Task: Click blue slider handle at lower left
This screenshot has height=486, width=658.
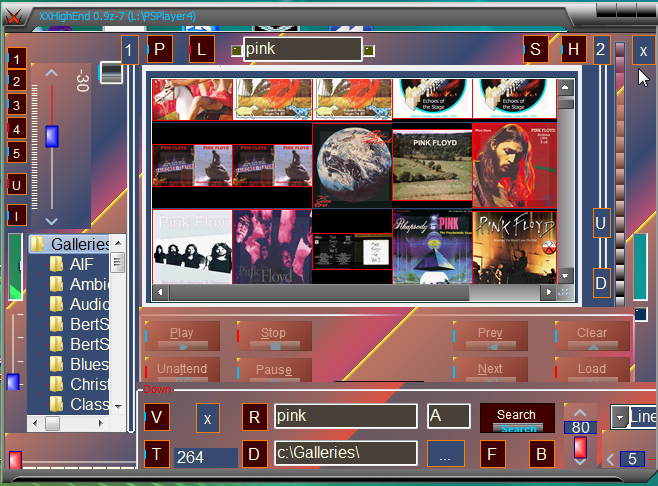Action: (x=13, y=382)
